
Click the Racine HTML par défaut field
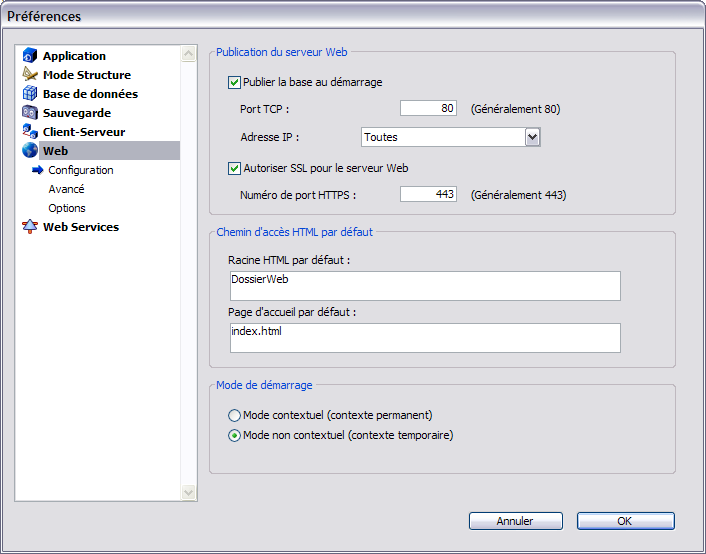(424, 286)
